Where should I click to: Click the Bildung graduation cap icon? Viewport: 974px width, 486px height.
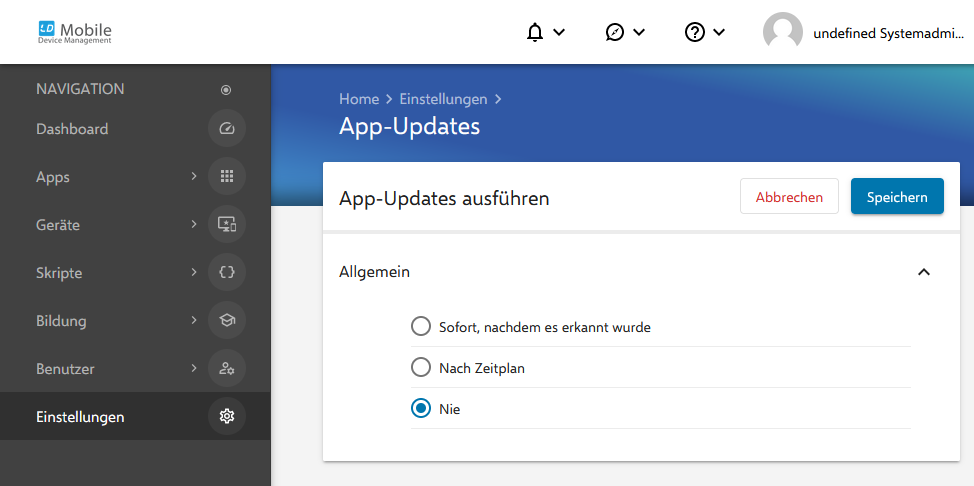tap(227, 321)
